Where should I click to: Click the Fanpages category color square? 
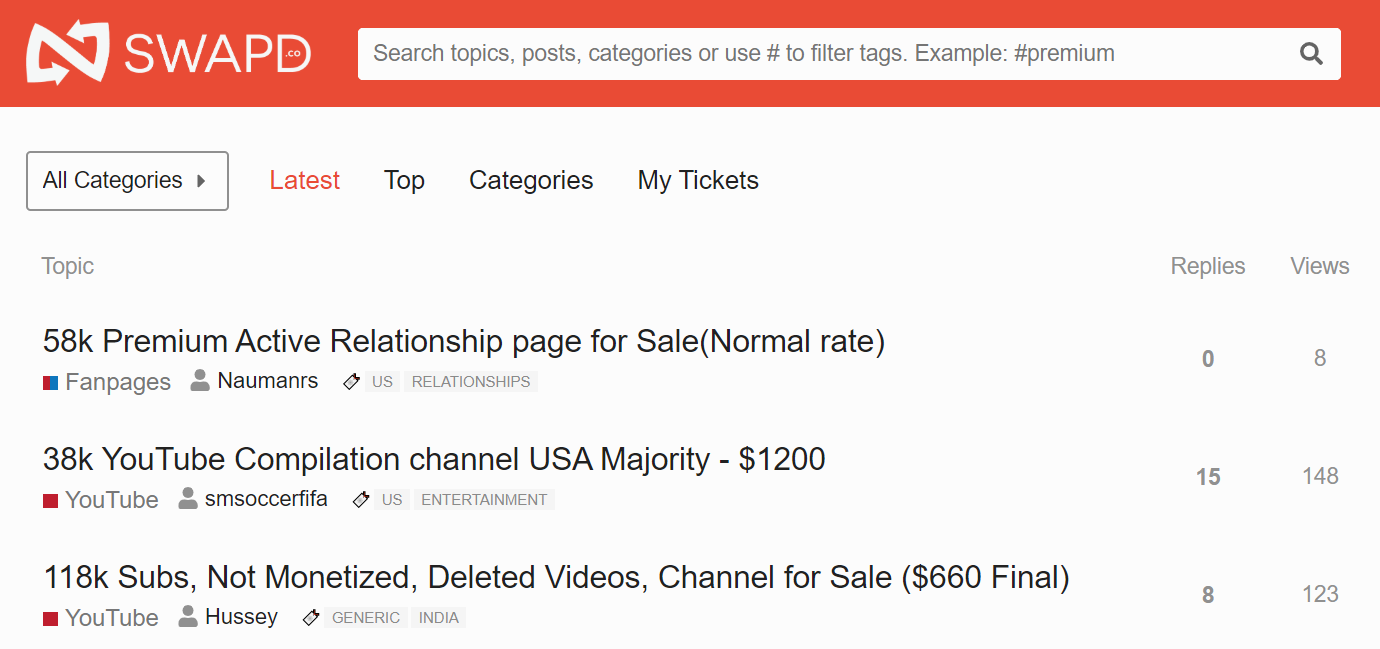tap(51, 382)
